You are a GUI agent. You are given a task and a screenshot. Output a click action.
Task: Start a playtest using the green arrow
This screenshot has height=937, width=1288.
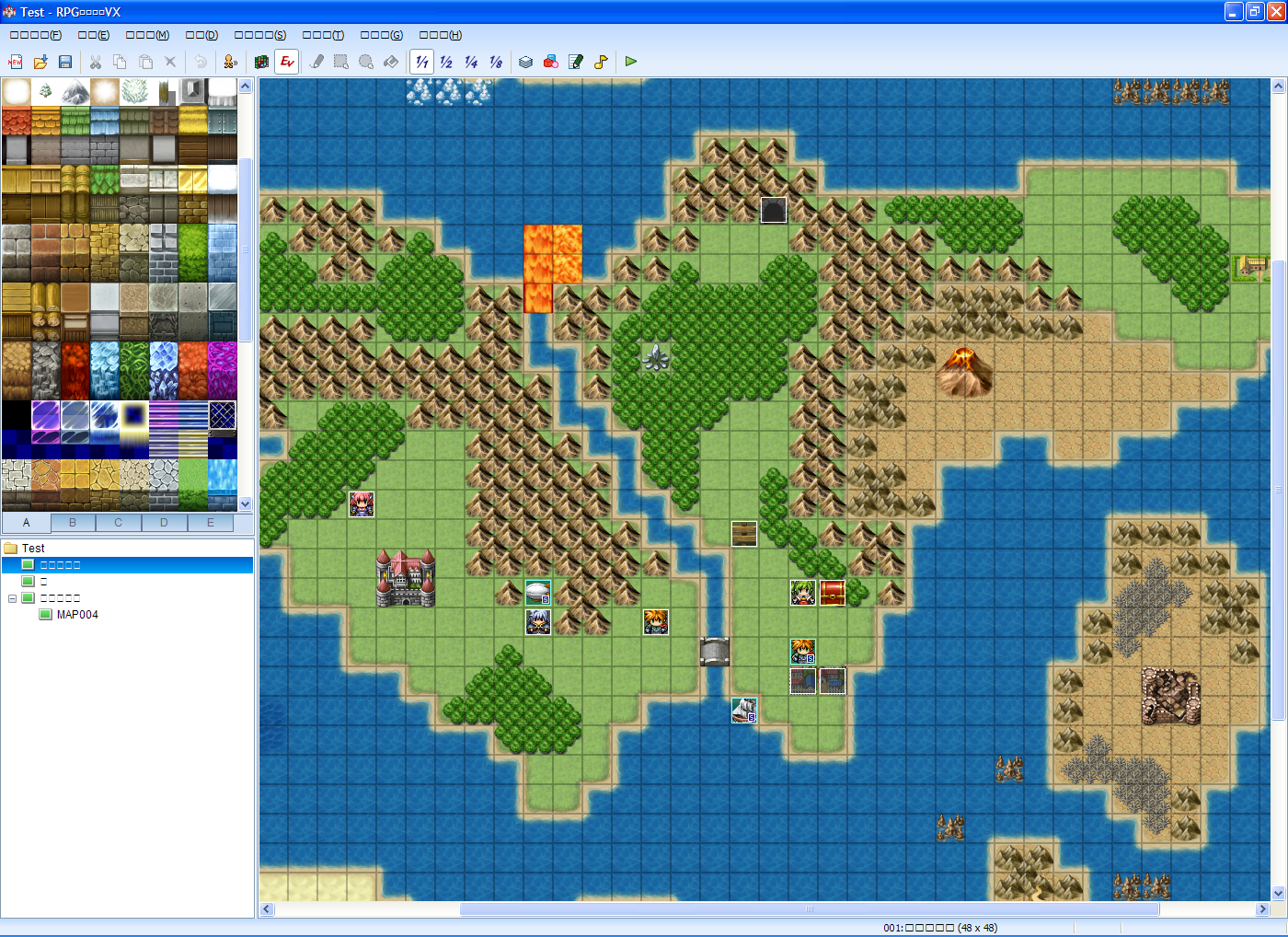coord(630,62)
